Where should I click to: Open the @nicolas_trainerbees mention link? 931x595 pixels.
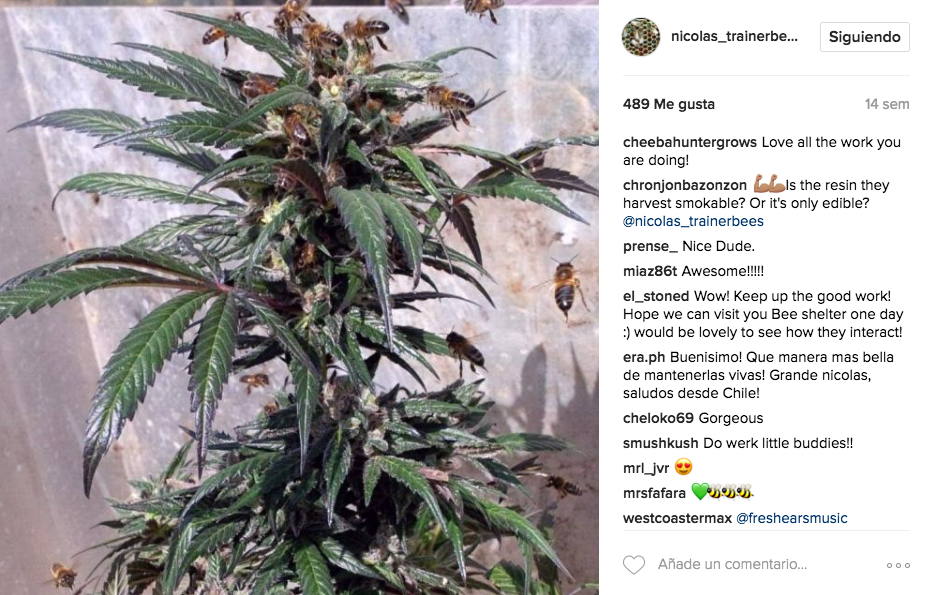click(693, 221)
